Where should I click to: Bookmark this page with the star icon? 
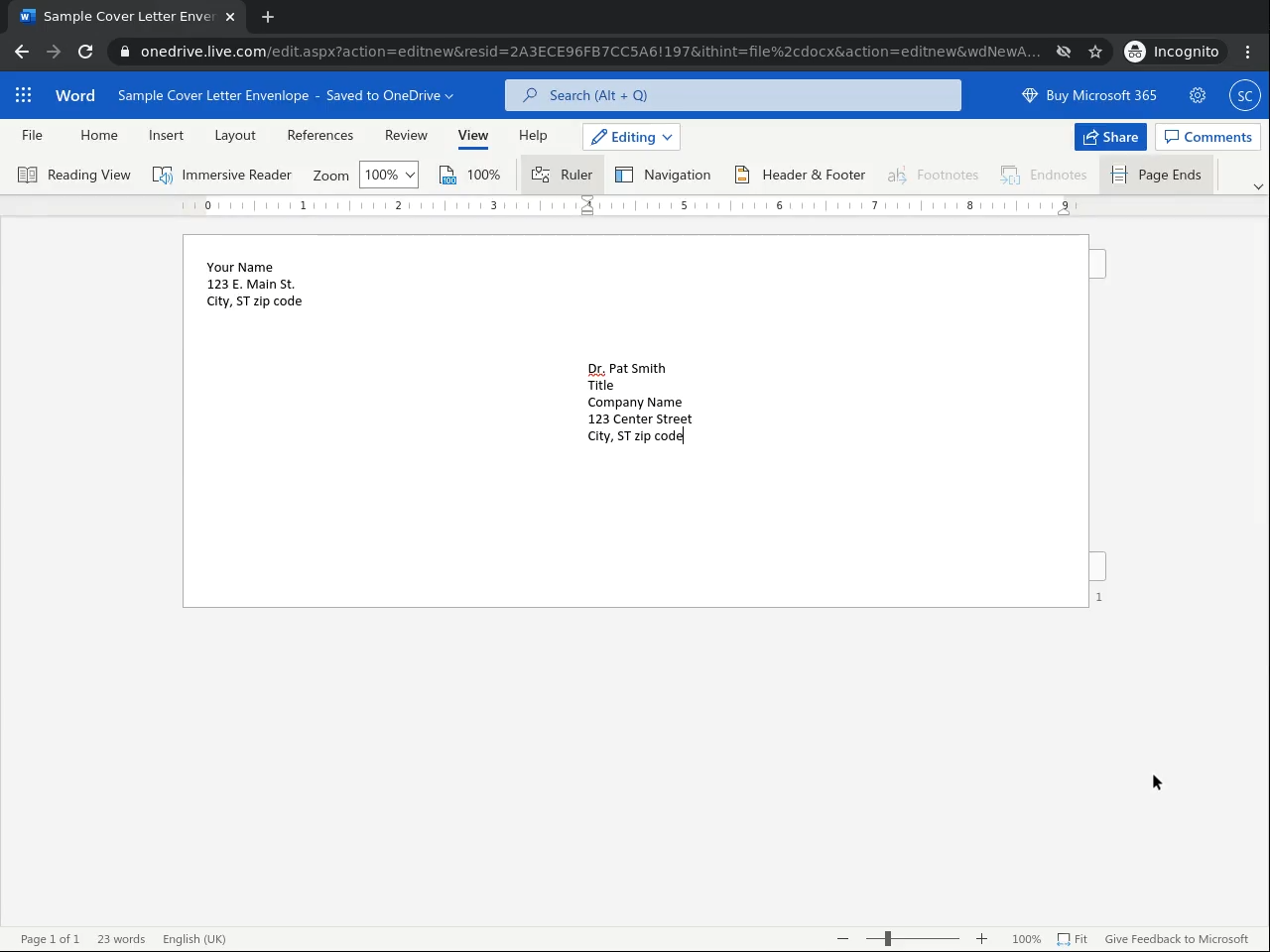pos(1095,52)
